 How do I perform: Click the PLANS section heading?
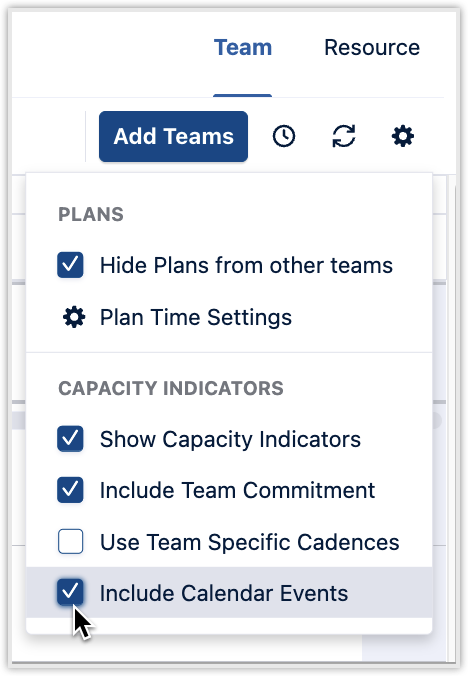(91, 214)
